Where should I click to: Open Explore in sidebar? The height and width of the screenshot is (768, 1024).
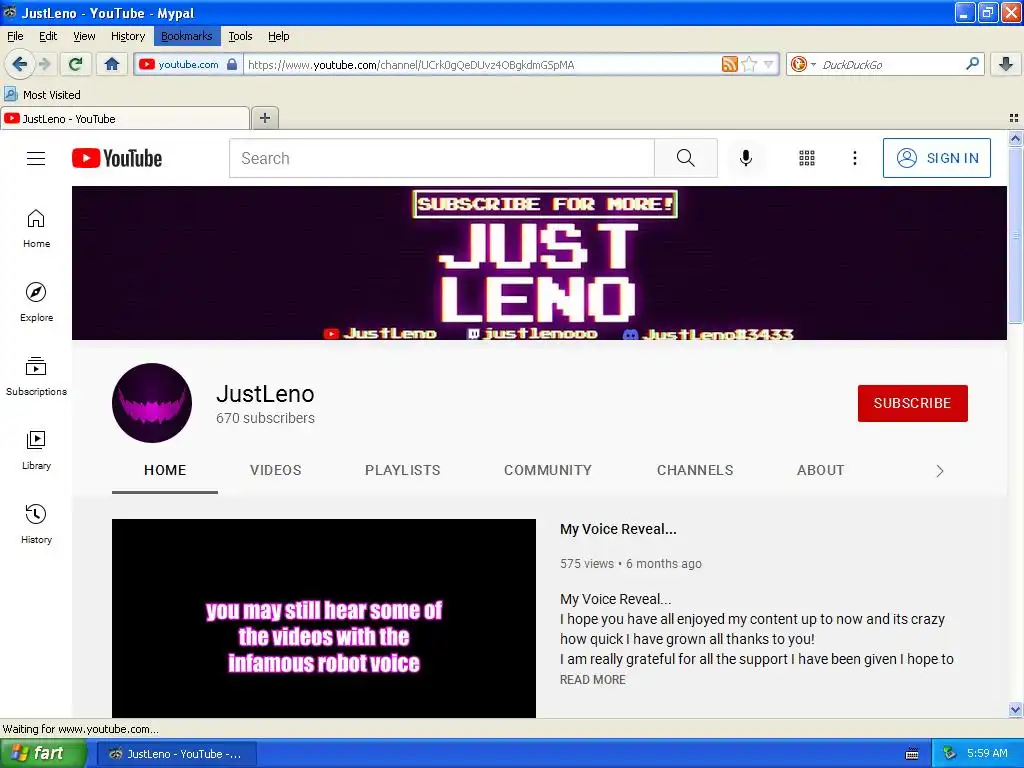pyautogui.click(x=37, y=302)
